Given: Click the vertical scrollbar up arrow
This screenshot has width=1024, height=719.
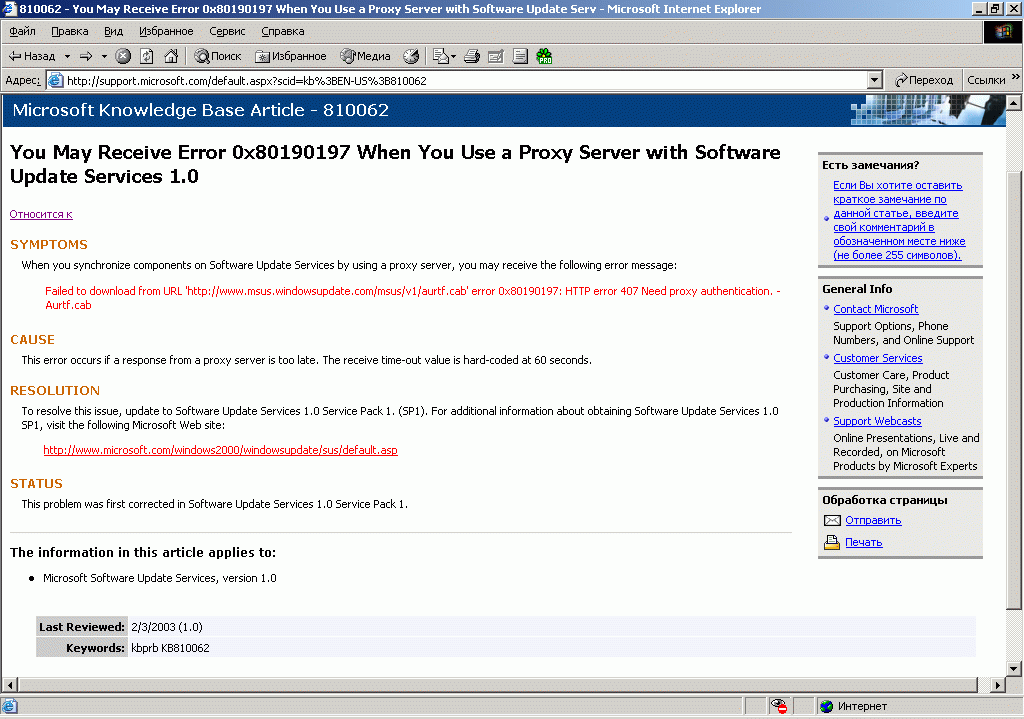Looking at the screenshot, I should click(1013, 103).
